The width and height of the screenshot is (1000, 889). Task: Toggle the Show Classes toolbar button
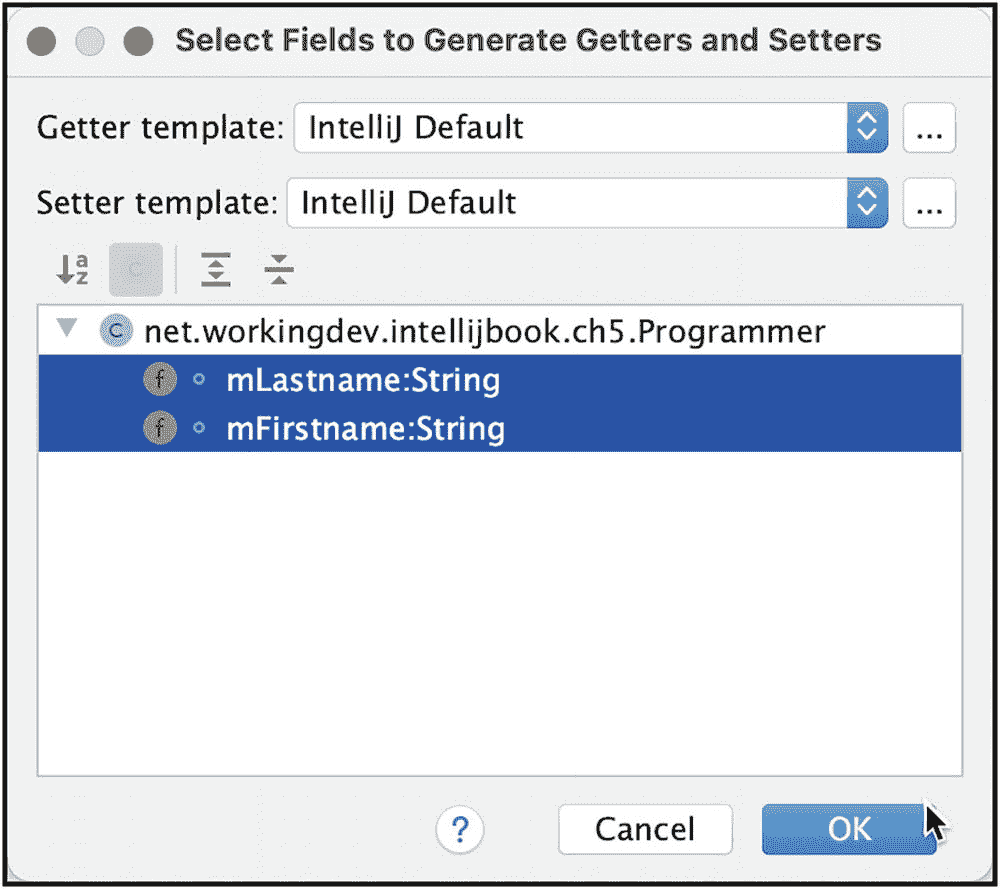point(136,270)
